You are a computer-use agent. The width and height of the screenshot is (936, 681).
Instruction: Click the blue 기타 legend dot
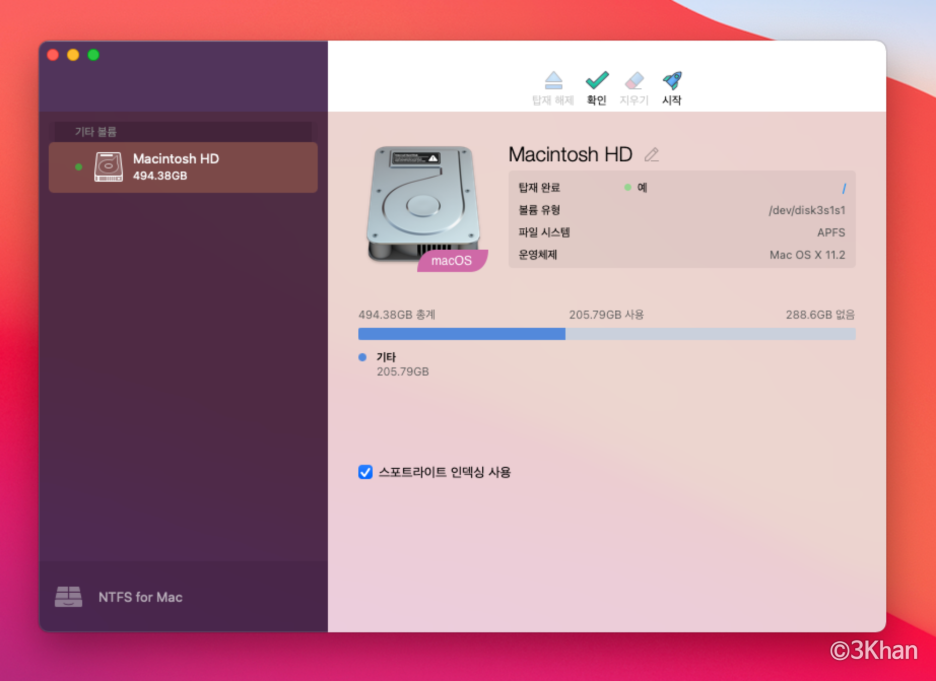(x=362, y=357)
